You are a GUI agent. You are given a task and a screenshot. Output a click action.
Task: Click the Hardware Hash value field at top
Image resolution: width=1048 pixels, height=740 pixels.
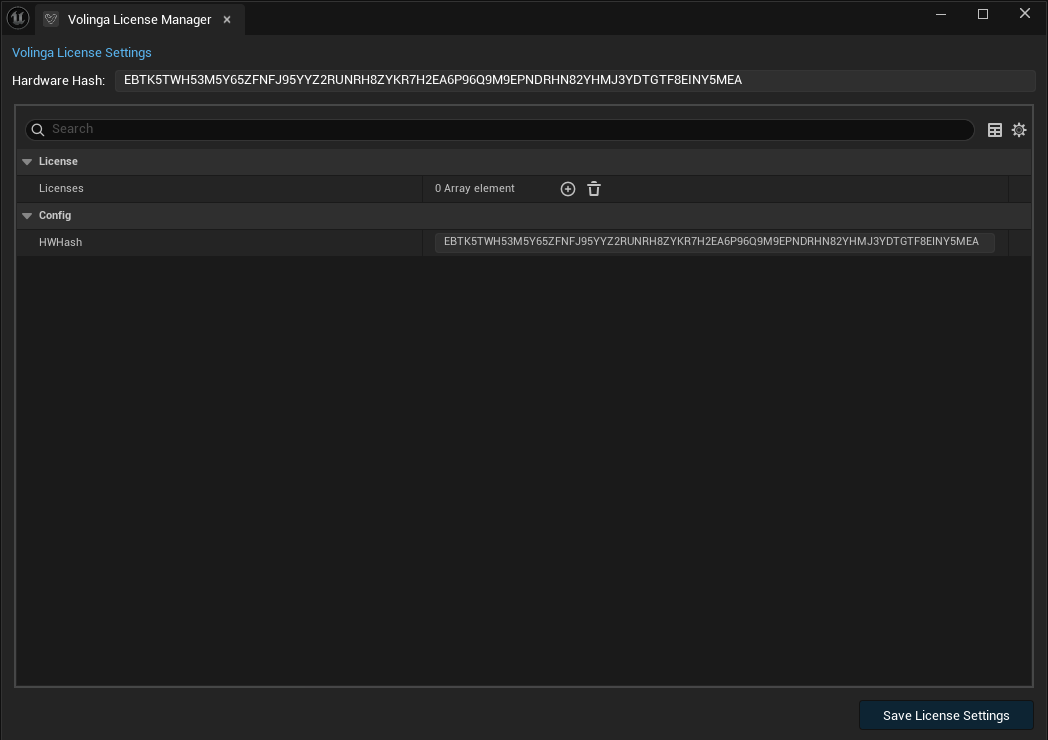(x=574, y=80)
